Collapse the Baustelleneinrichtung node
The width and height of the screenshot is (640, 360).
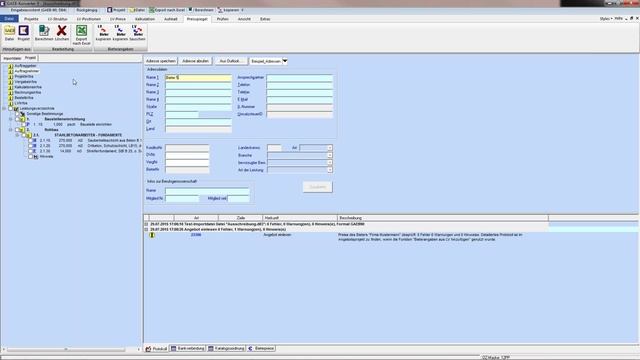(11, 119)
